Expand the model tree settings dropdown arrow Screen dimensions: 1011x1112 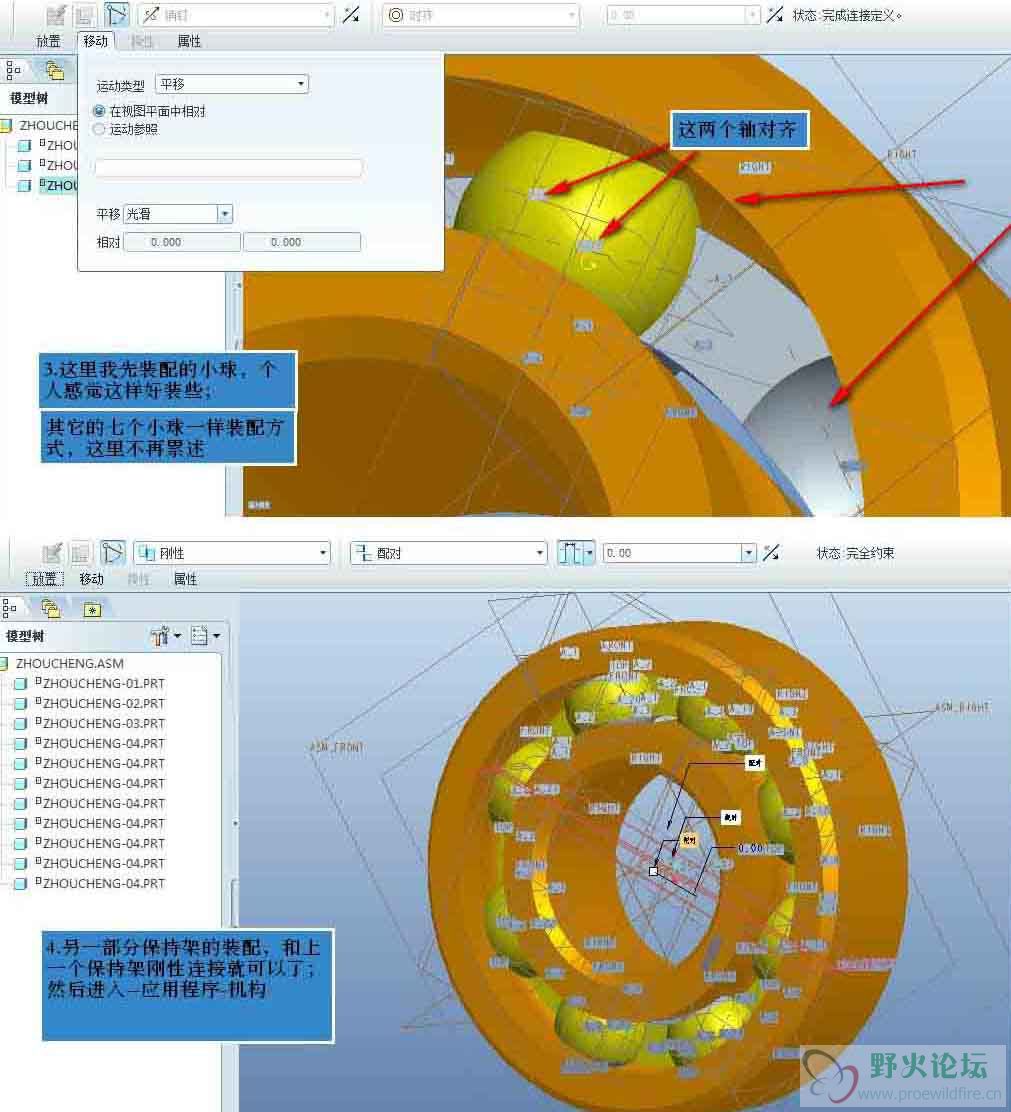point(177,635)
